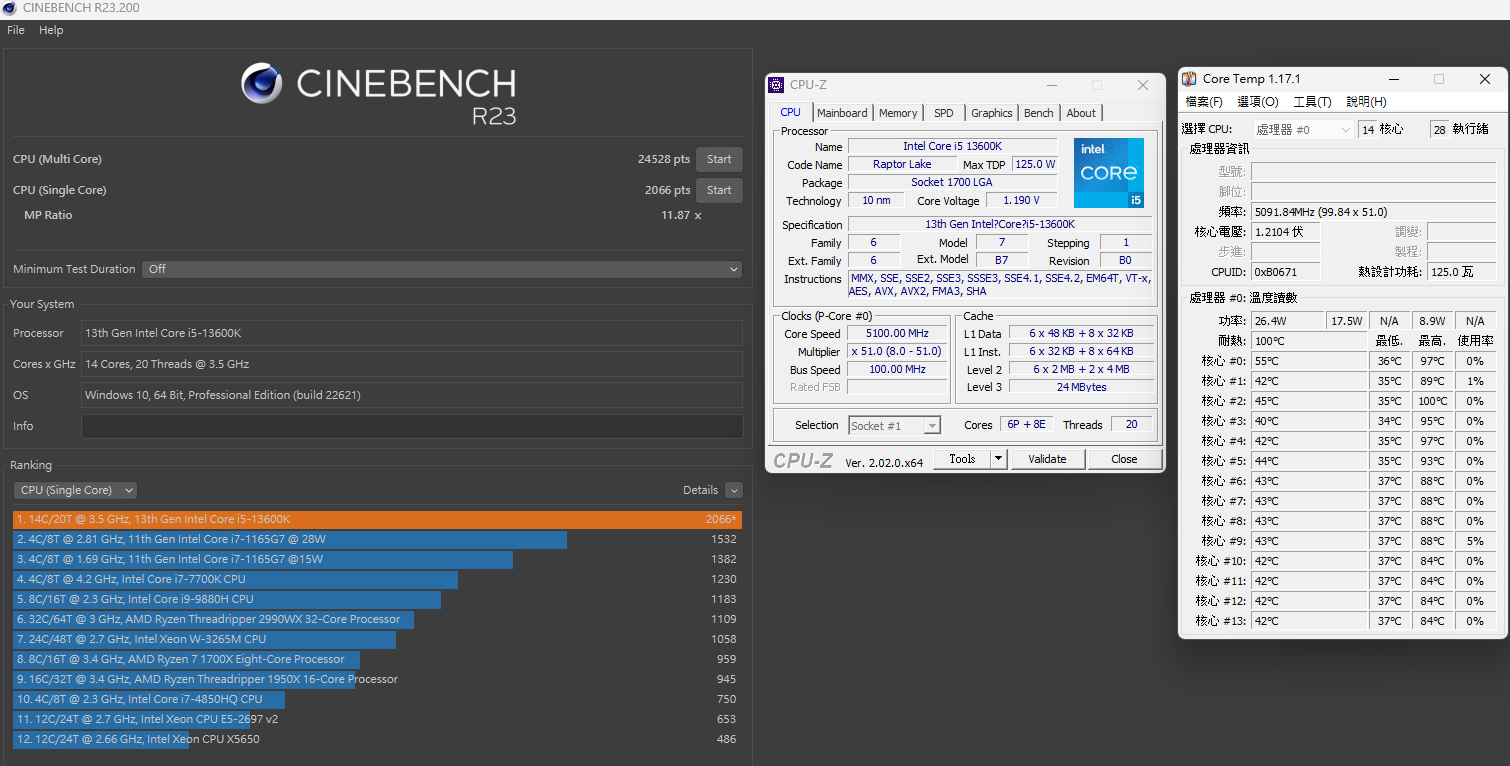Minimize the CPU-Z window

(1051, 86)
